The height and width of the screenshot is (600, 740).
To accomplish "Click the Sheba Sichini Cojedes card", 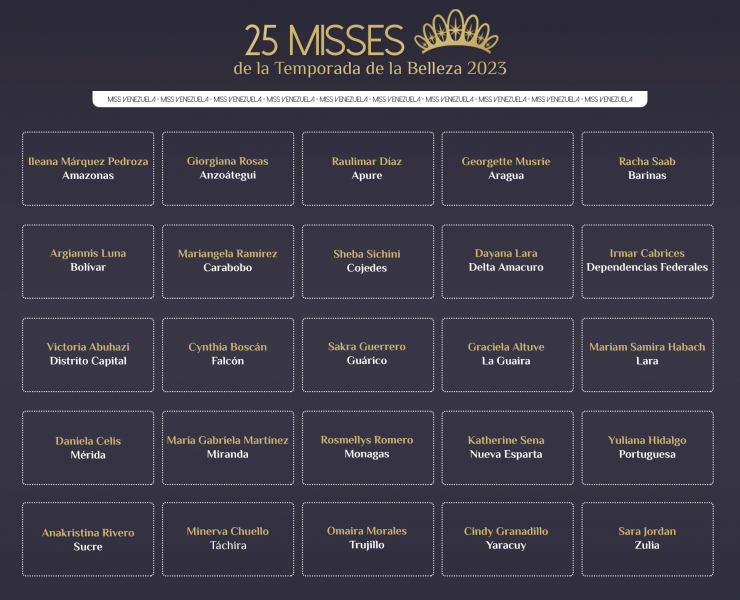I will tap(368, 262).
